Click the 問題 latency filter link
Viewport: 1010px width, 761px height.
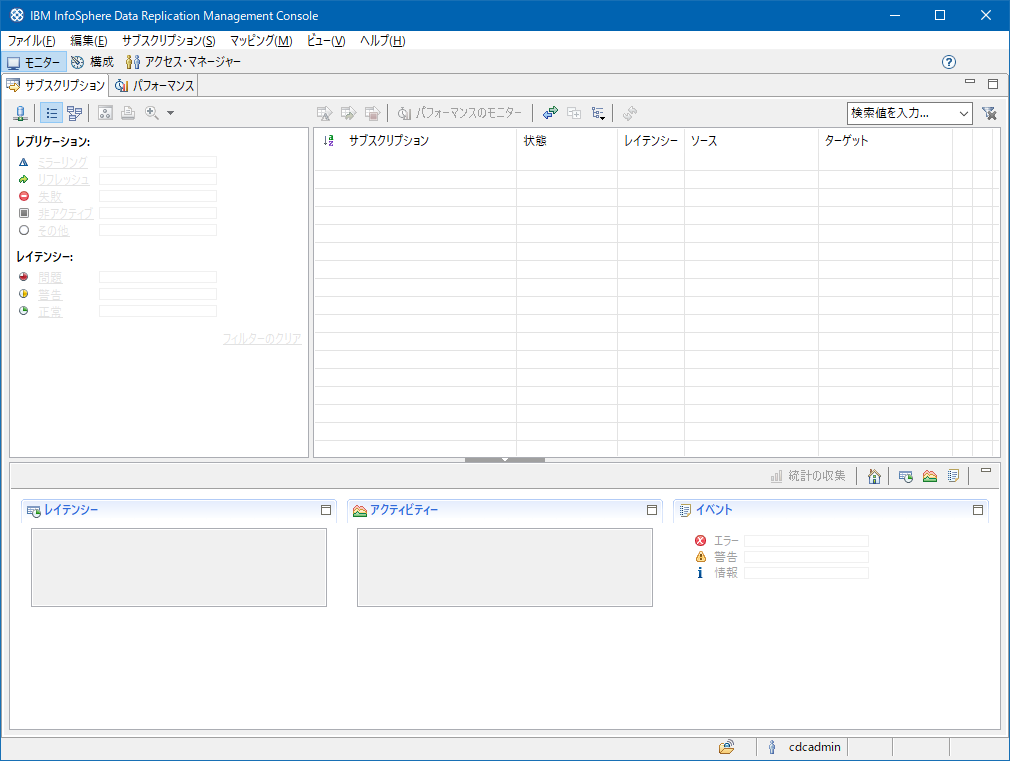50,278
